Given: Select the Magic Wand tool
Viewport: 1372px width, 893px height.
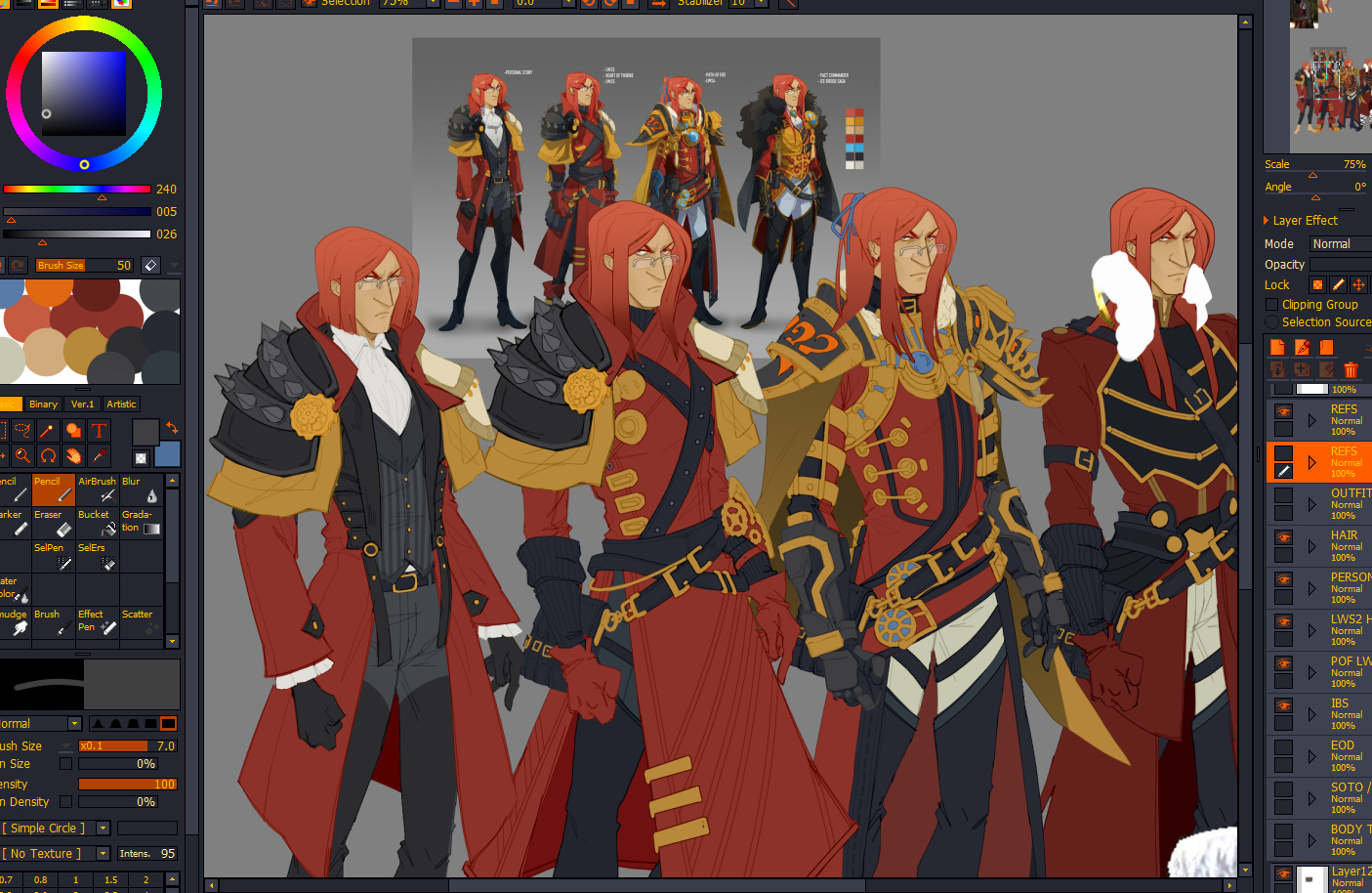Looking at the screenshot, I should (x=47, y=431).
